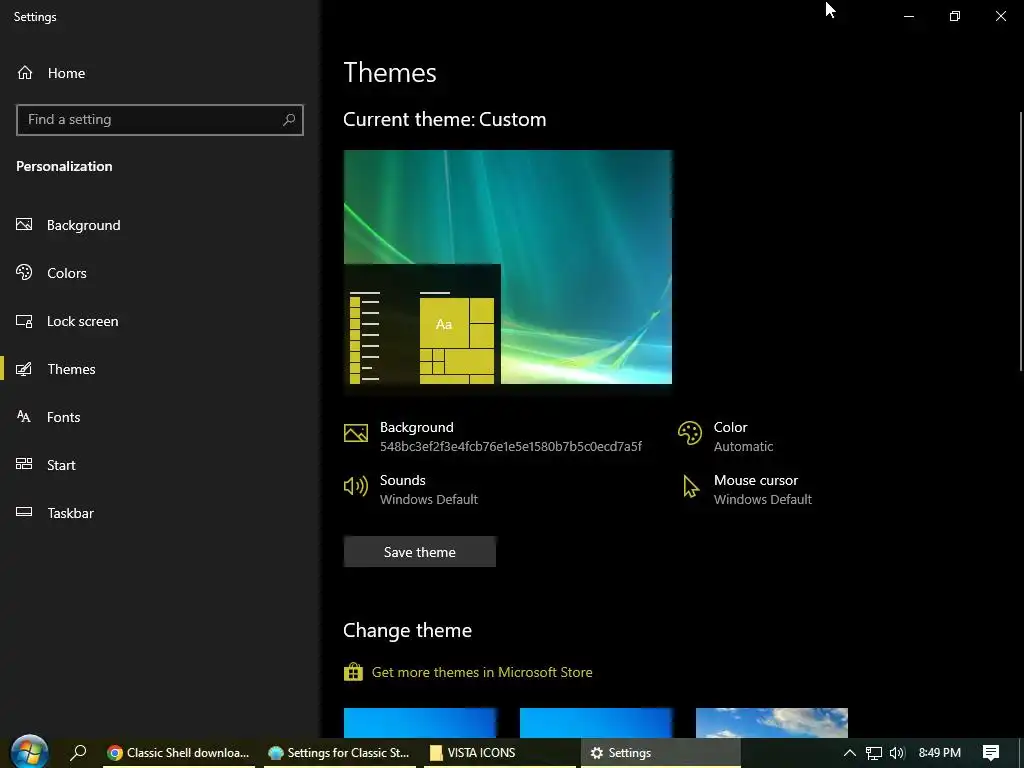
Task: Click the current theme preview image
Action: pyautogui.click(x=508, y=267)
